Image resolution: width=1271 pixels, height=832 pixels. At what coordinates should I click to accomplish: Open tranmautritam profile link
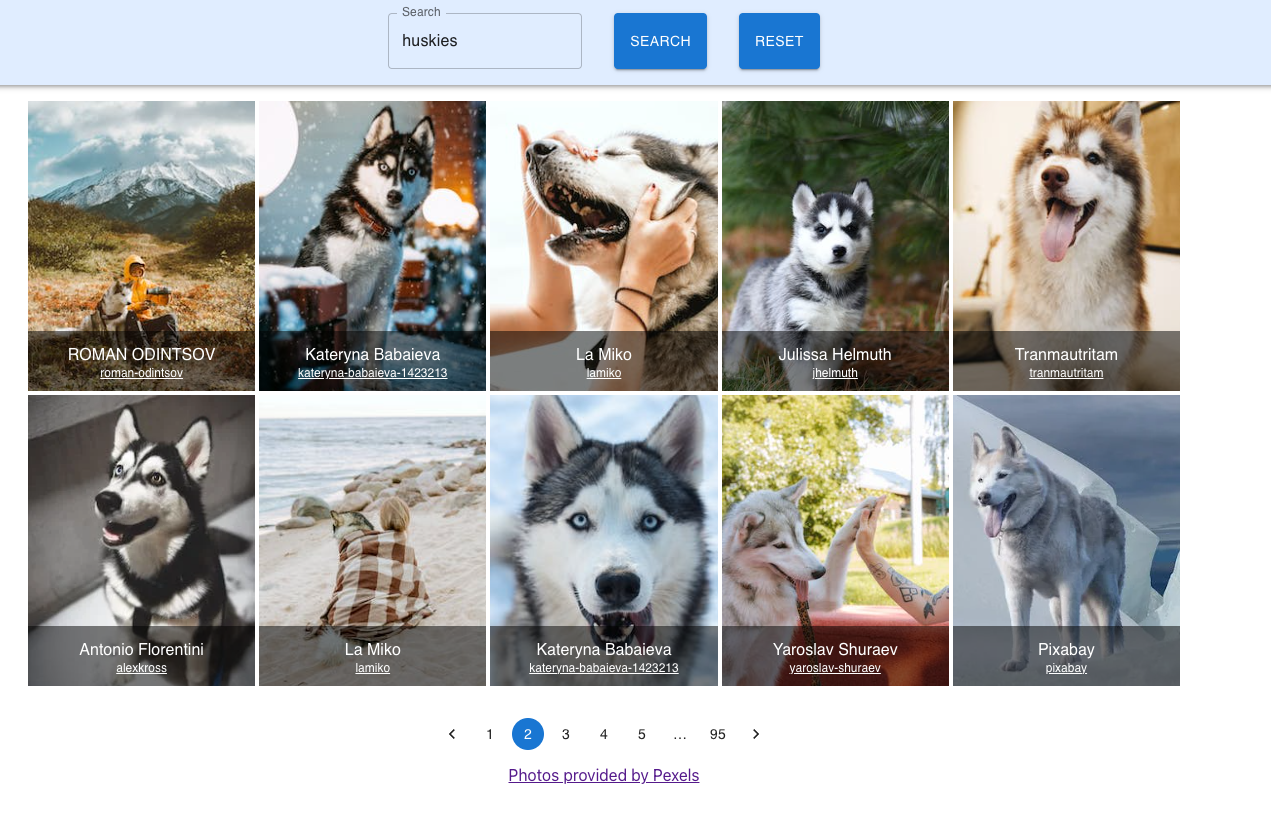[1066, 373]
